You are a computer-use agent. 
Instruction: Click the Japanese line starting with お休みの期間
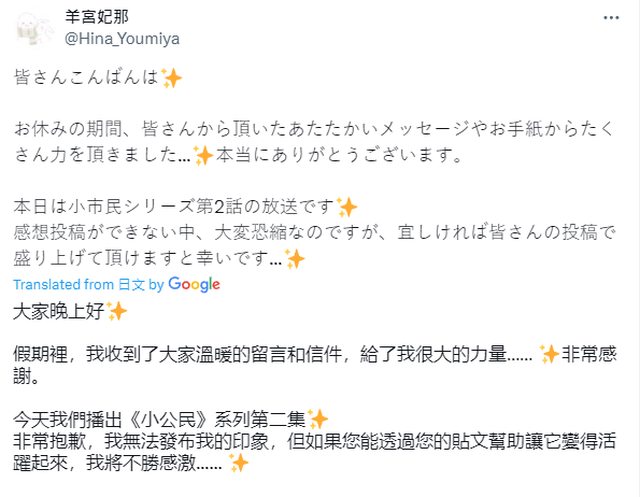tap(300, 131)
